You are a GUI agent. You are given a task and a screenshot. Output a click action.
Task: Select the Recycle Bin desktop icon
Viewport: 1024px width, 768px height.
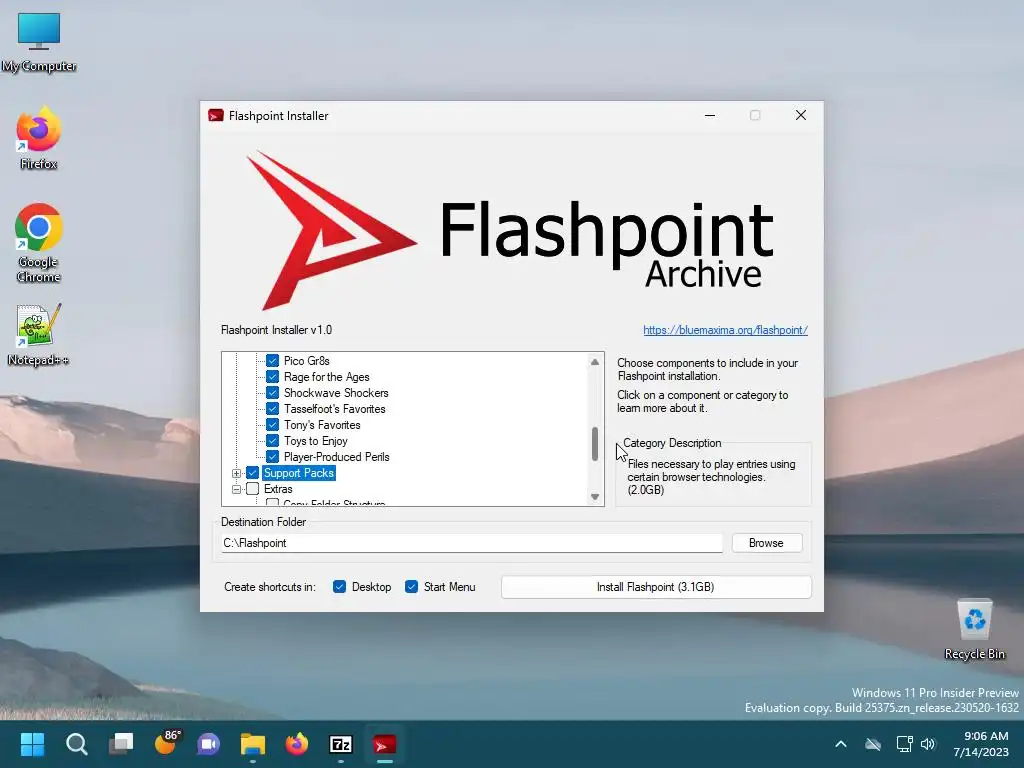974,628
